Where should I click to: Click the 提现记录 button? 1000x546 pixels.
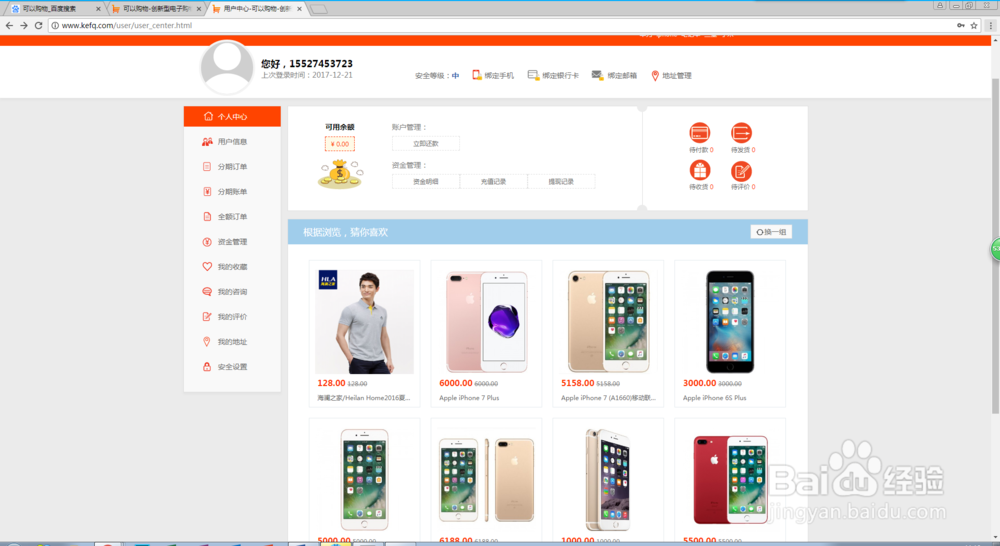(561, 182)
